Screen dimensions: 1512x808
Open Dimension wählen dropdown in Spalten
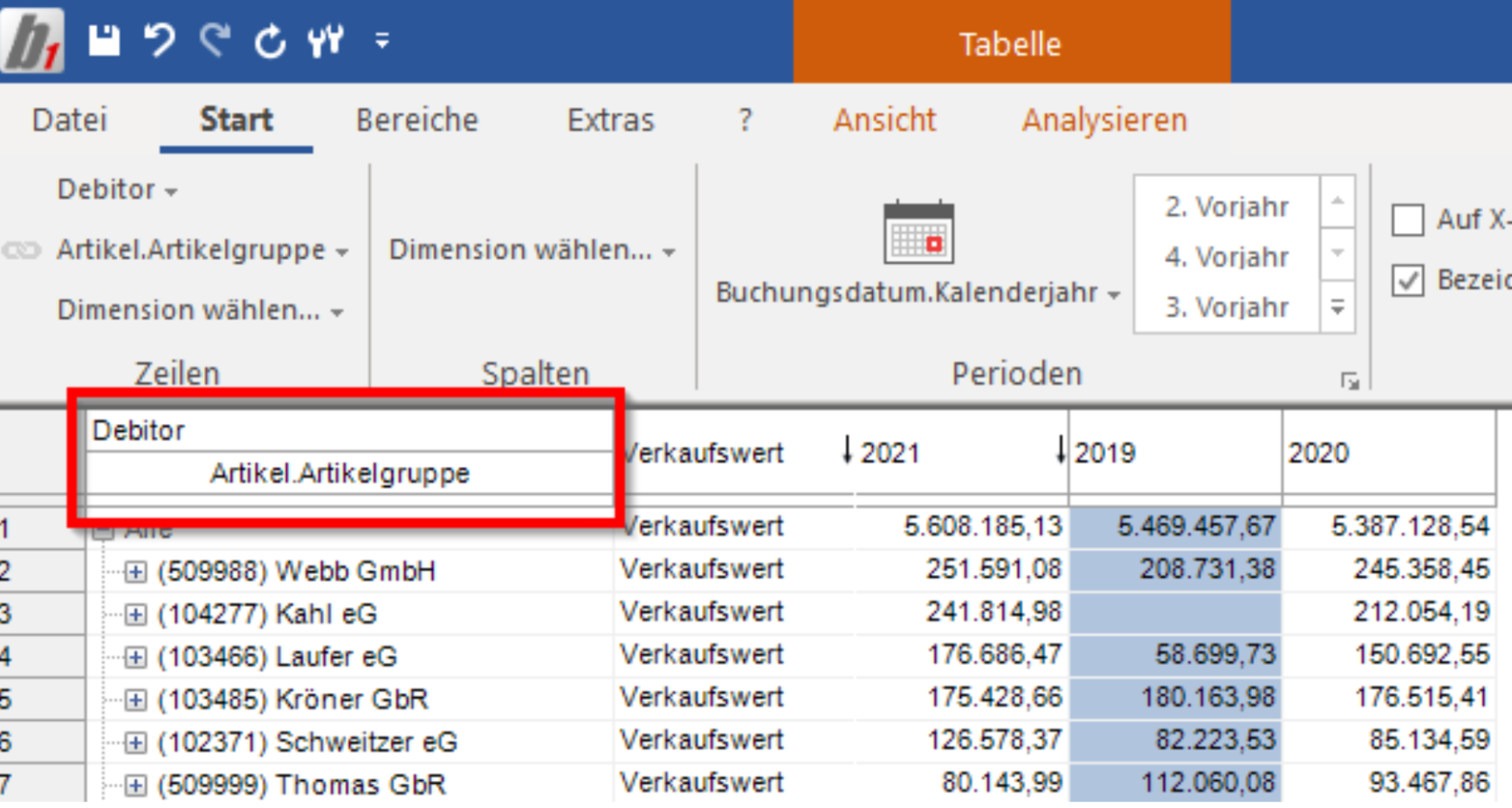click(x=532, y=250)
